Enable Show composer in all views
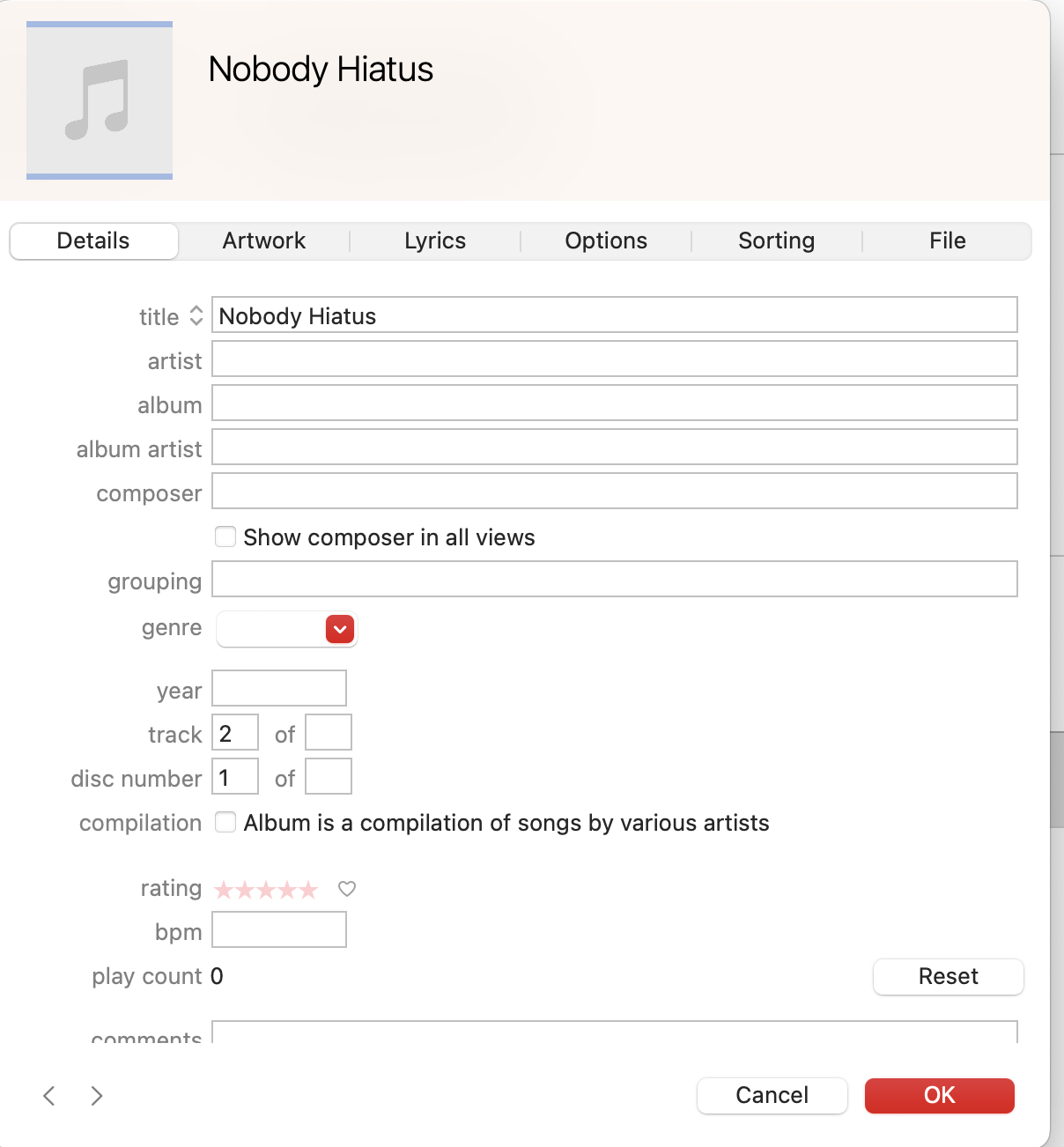The height and width of the screenshot is (1147, 1064). 225,536
